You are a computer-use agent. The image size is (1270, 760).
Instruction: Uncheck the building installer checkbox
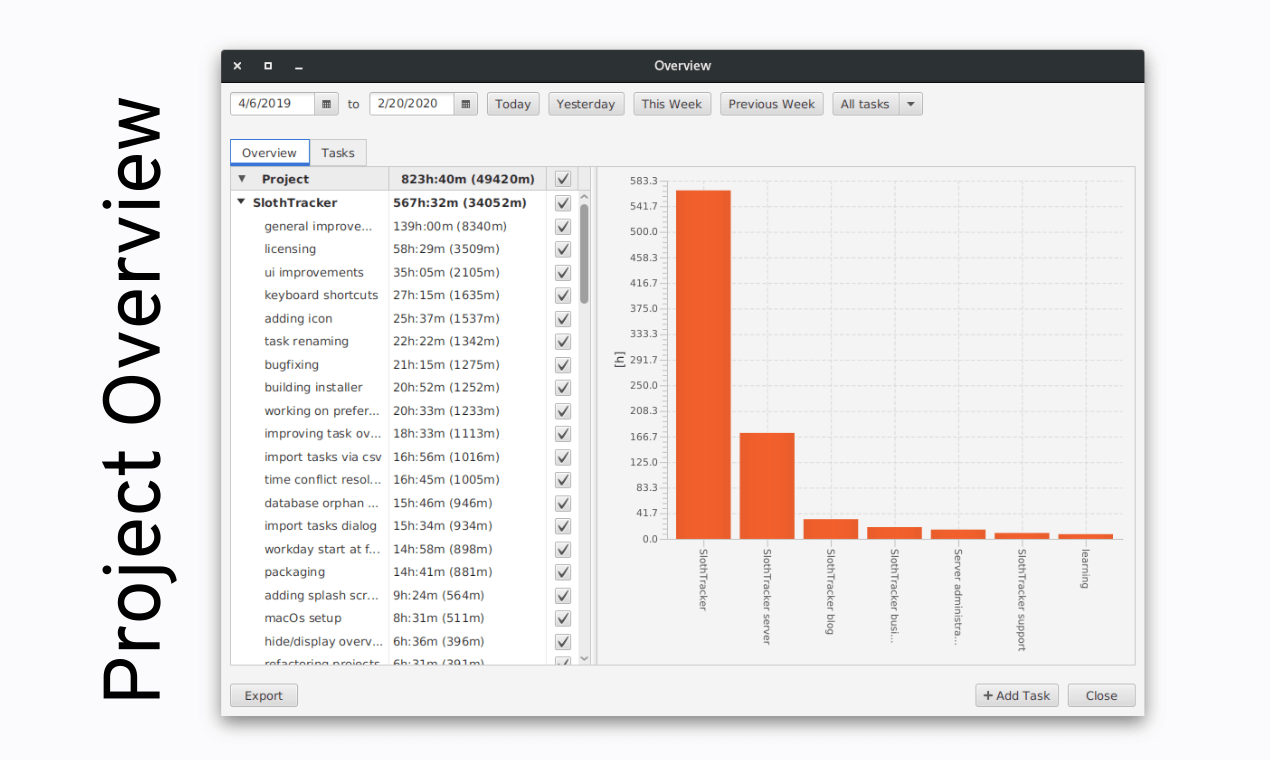click(x=563, y=388)
